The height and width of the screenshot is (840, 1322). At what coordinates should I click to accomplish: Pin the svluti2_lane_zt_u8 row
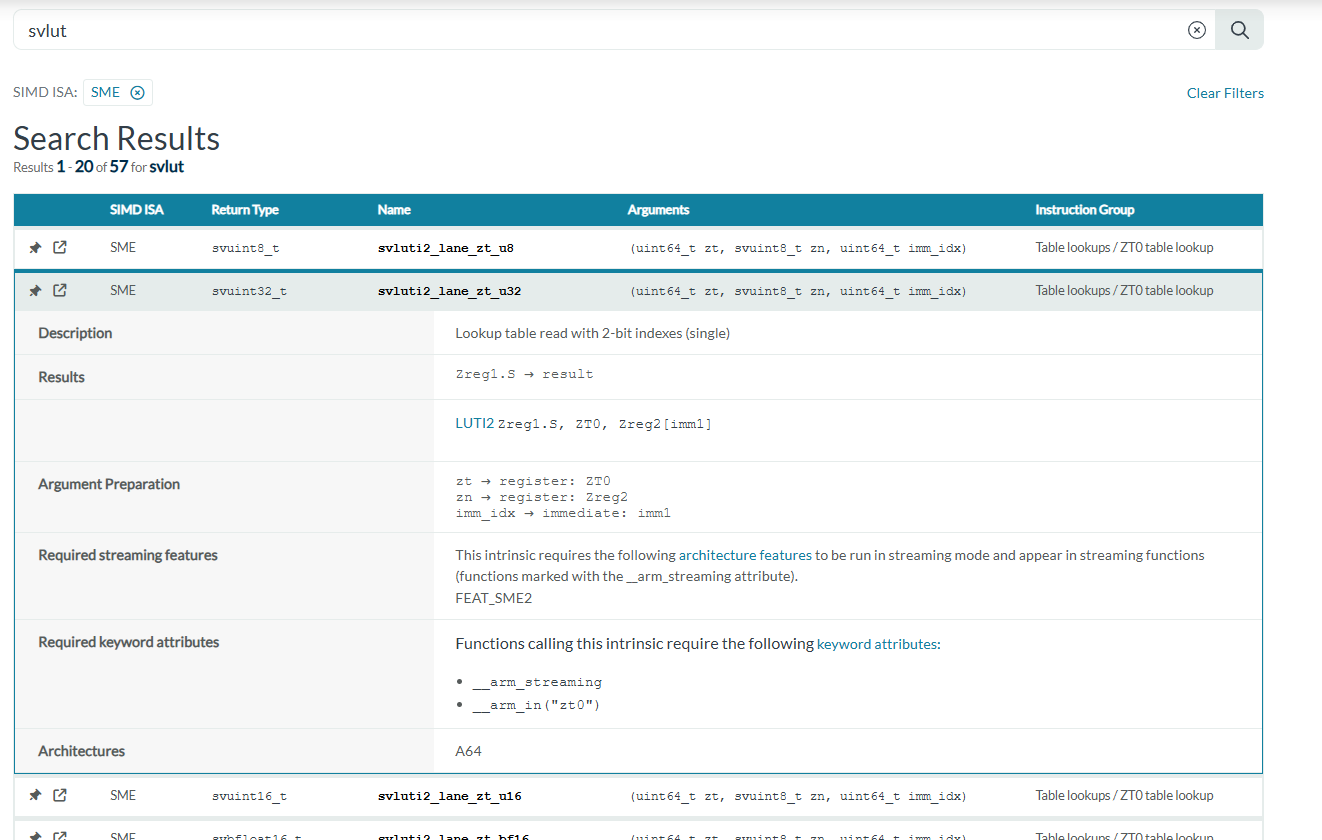pos(35,247)
